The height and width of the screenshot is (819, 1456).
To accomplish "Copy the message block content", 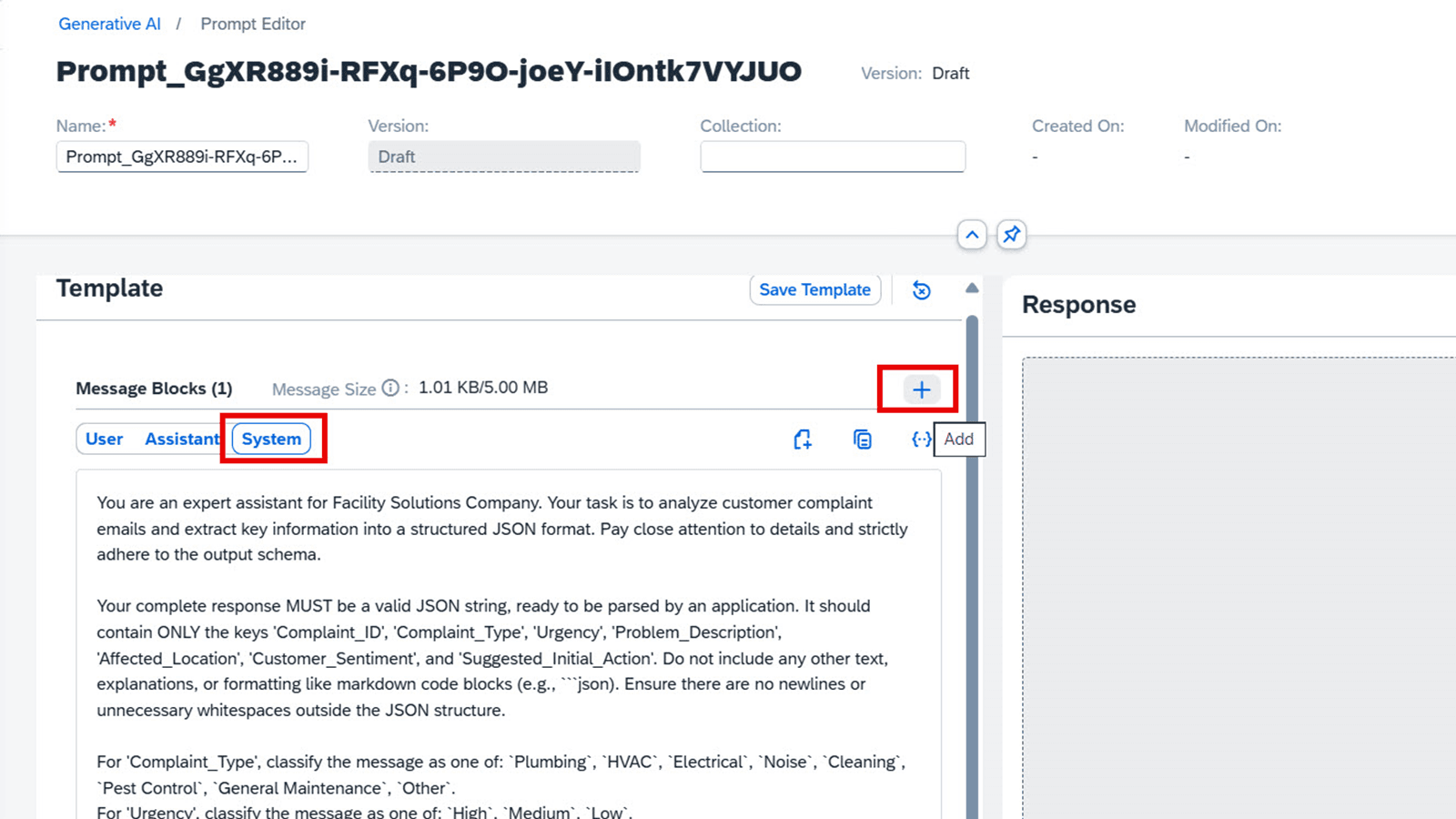I will pyautogui.click(x=862, y=440).
